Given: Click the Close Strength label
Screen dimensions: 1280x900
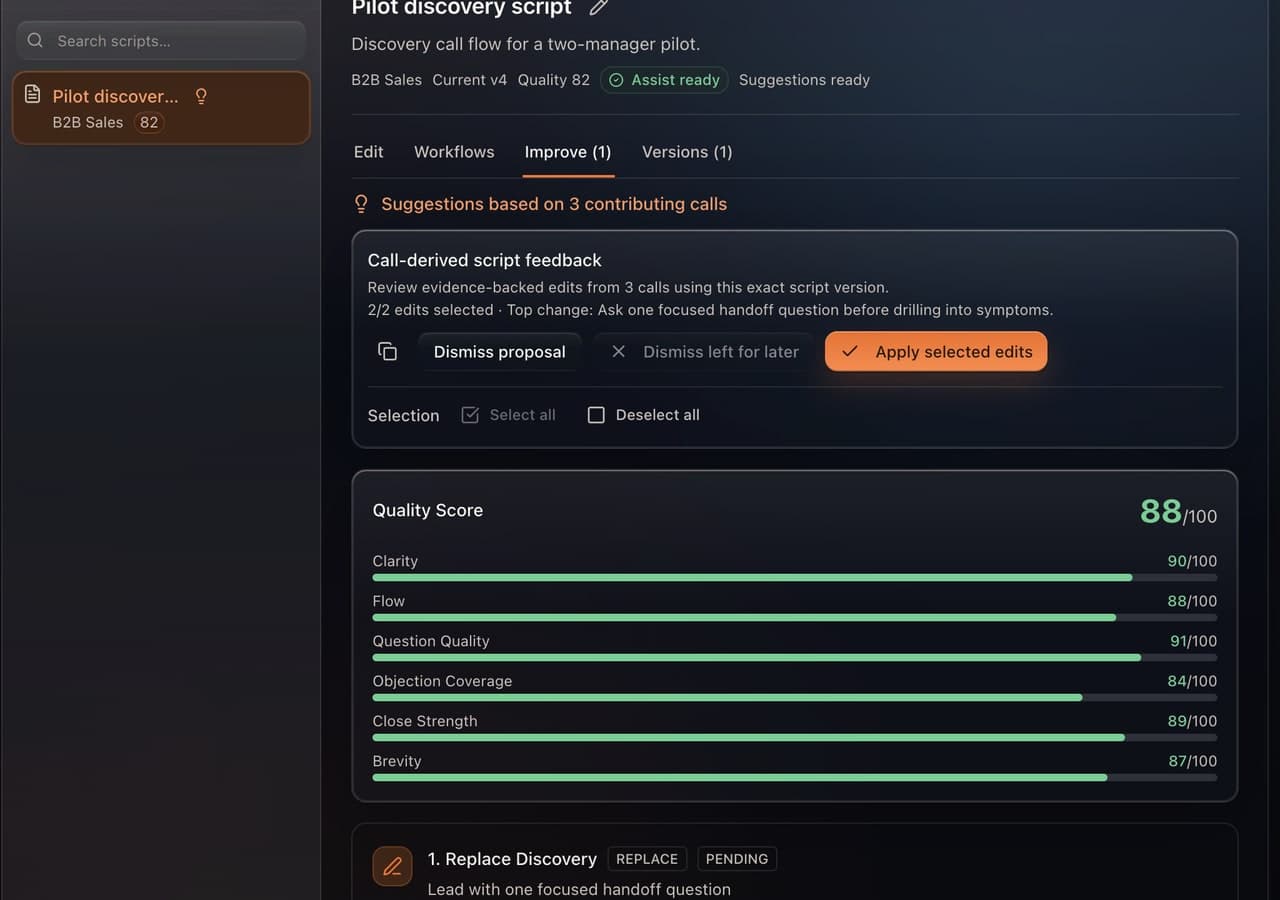Looking at the screenshot, I should 425,721.
